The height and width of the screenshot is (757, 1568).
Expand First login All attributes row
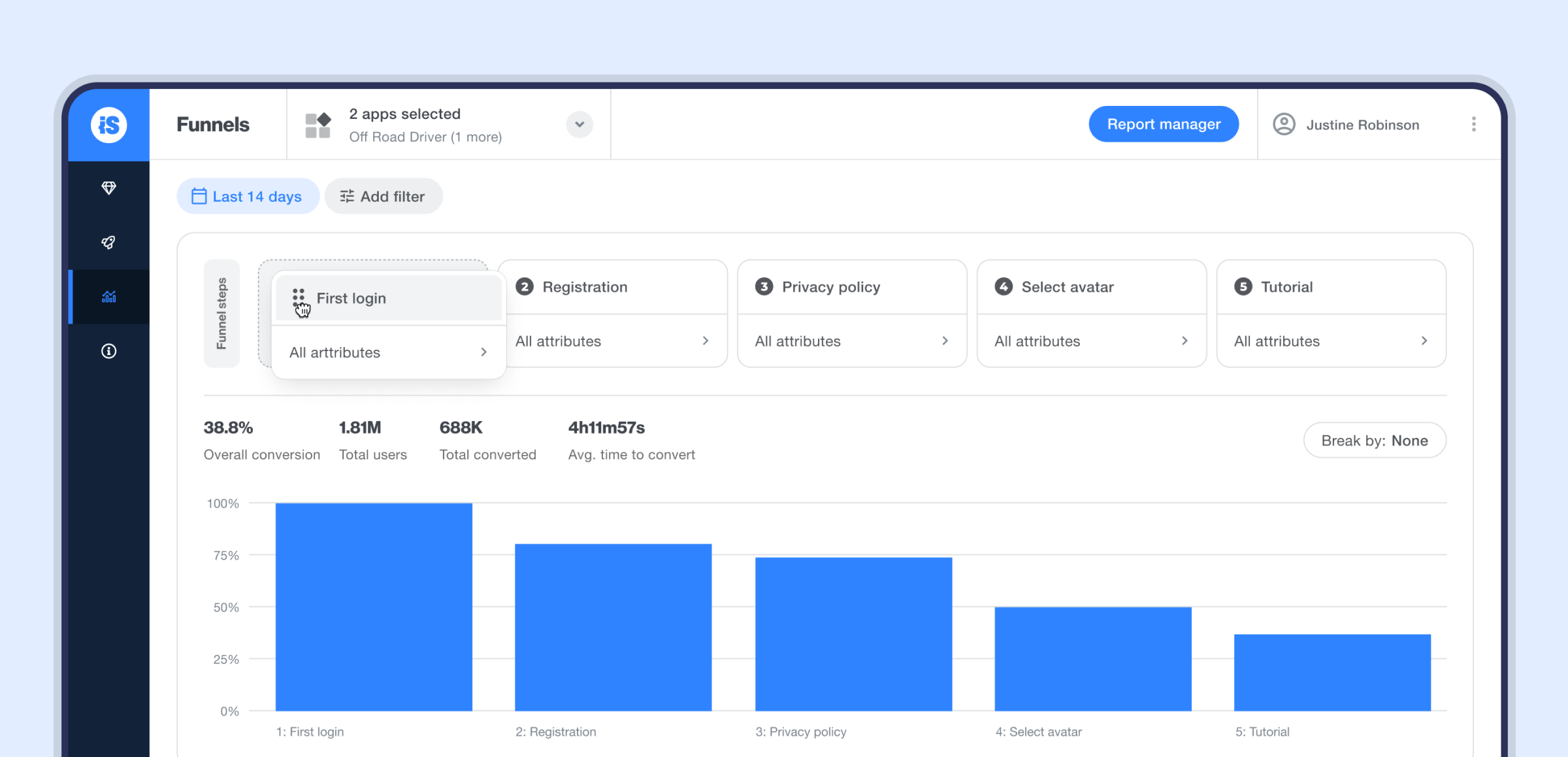coord(389,352)
